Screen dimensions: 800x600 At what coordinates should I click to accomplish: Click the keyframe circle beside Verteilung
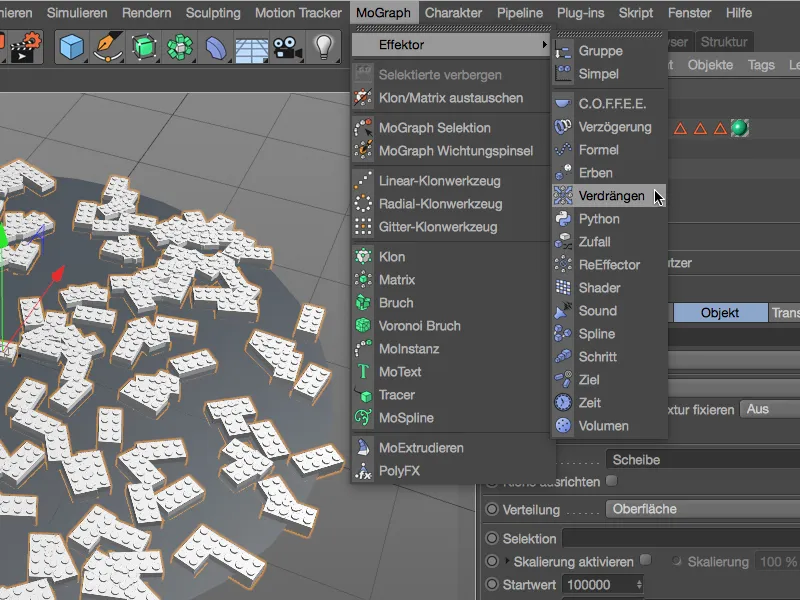(494, 508)
